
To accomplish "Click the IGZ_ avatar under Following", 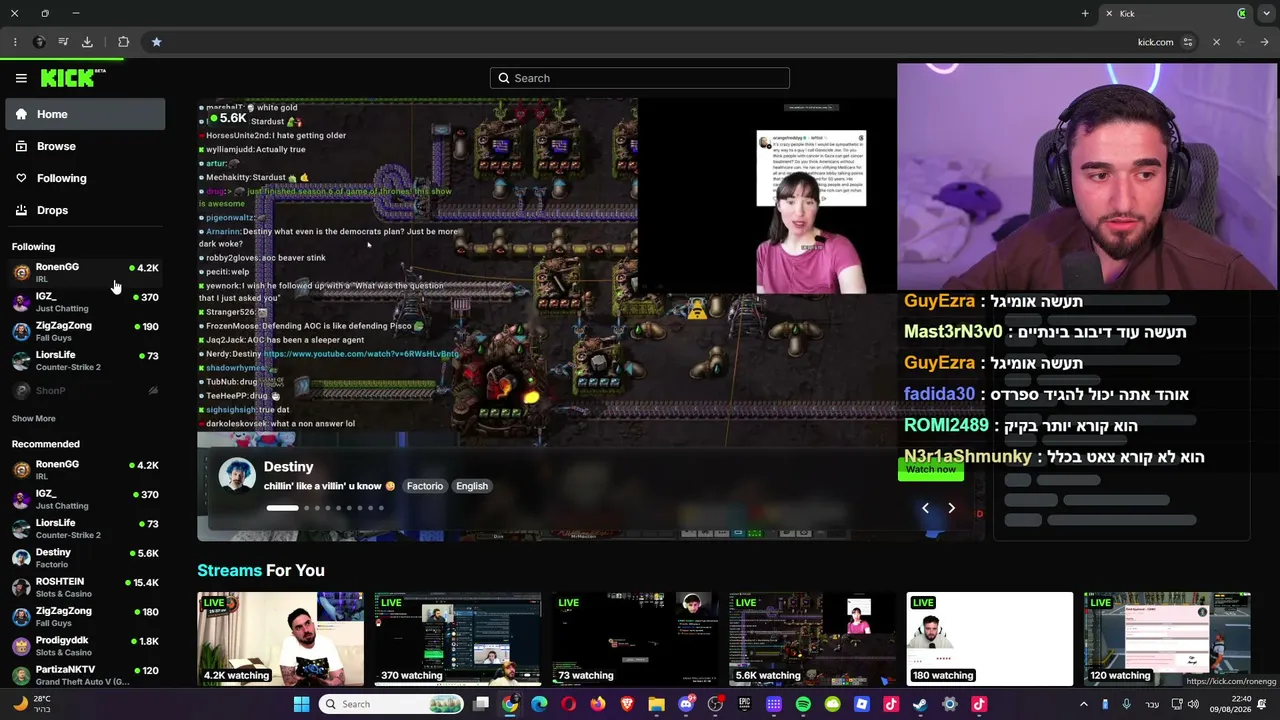I will point(21,302).
